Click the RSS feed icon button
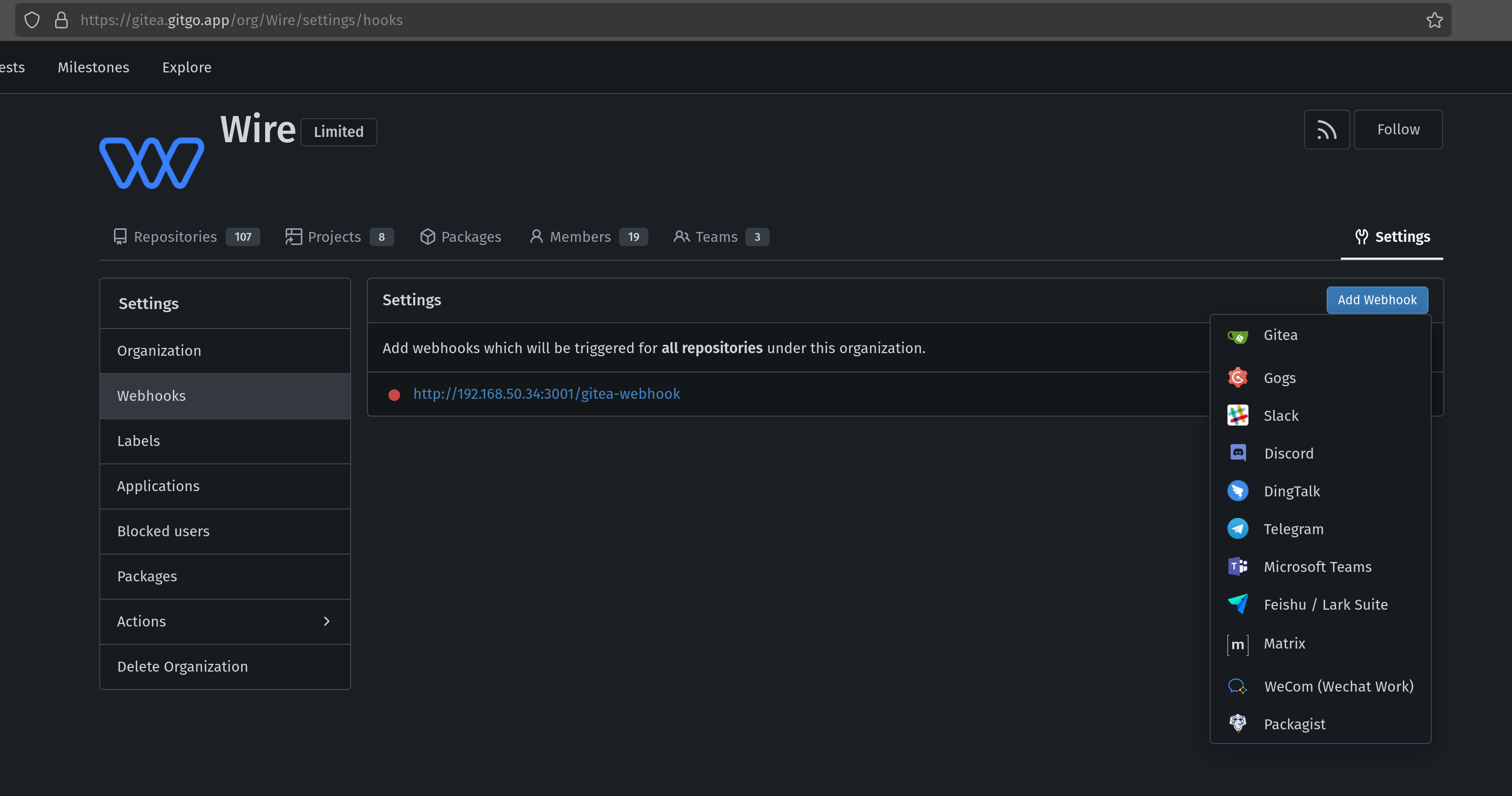Image resolution: width=1512 pixels, height=796 pixels. pyautogui.click(x=1326, y=130)
